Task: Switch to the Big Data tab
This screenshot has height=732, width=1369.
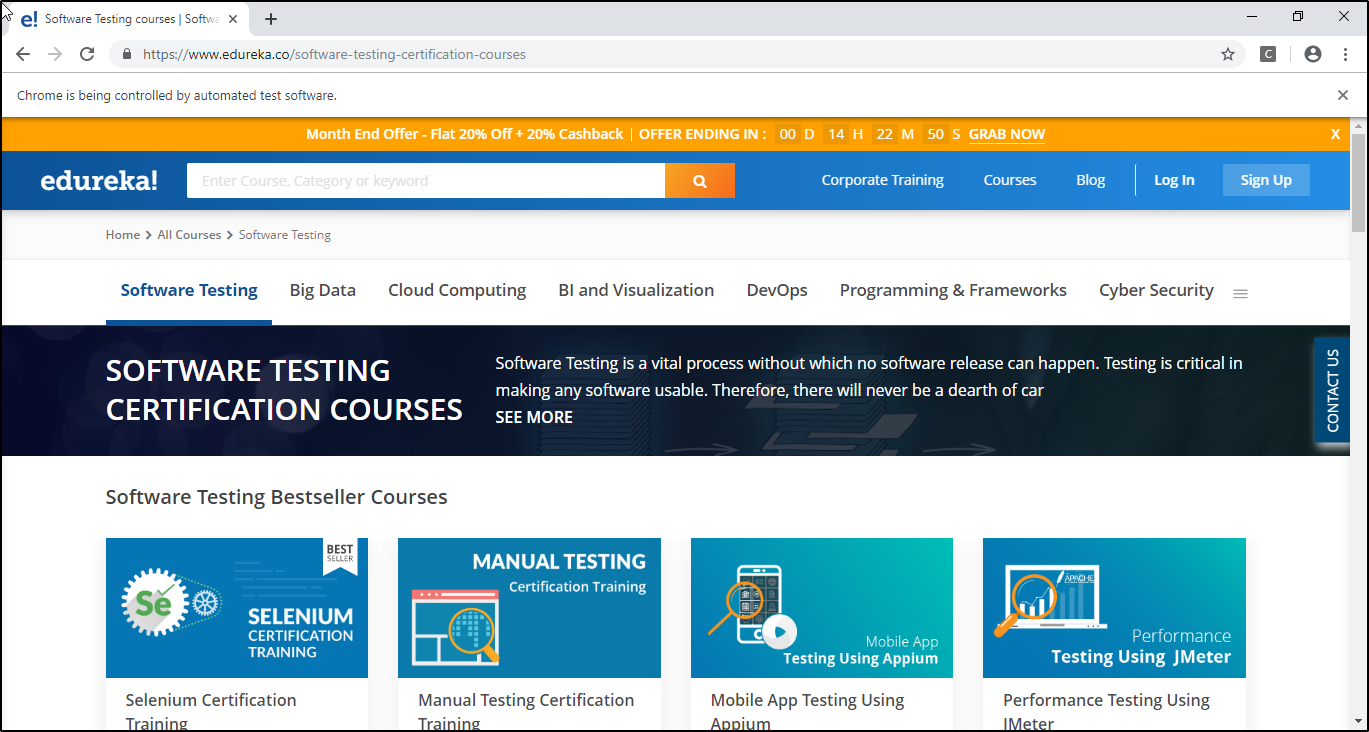Action: point(322,290)
